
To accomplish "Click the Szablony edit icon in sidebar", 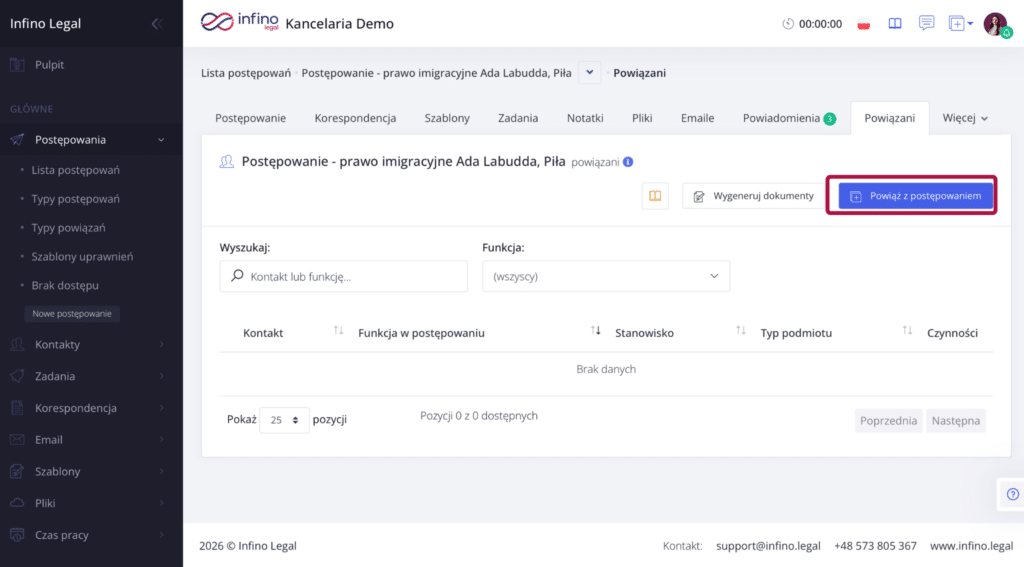I will 18,471.
